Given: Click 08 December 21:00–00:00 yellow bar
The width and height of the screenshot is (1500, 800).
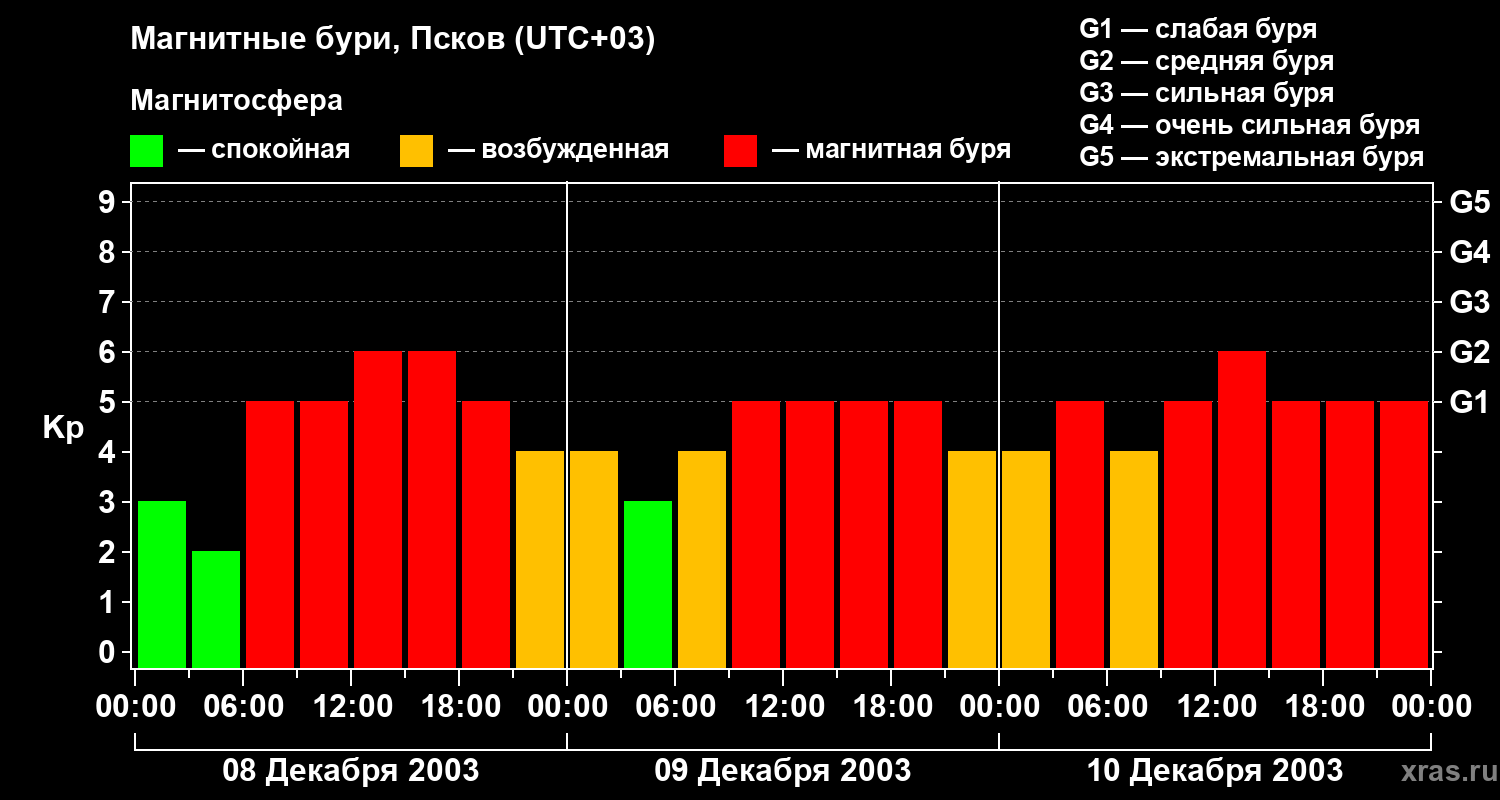Looking at the screenshot, I should tap(540, 559).
